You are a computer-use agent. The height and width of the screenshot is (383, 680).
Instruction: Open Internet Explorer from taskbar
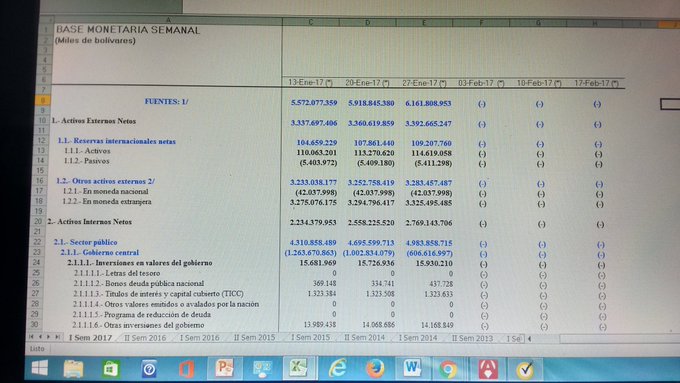pyautogui.click(x=337, y=368)
